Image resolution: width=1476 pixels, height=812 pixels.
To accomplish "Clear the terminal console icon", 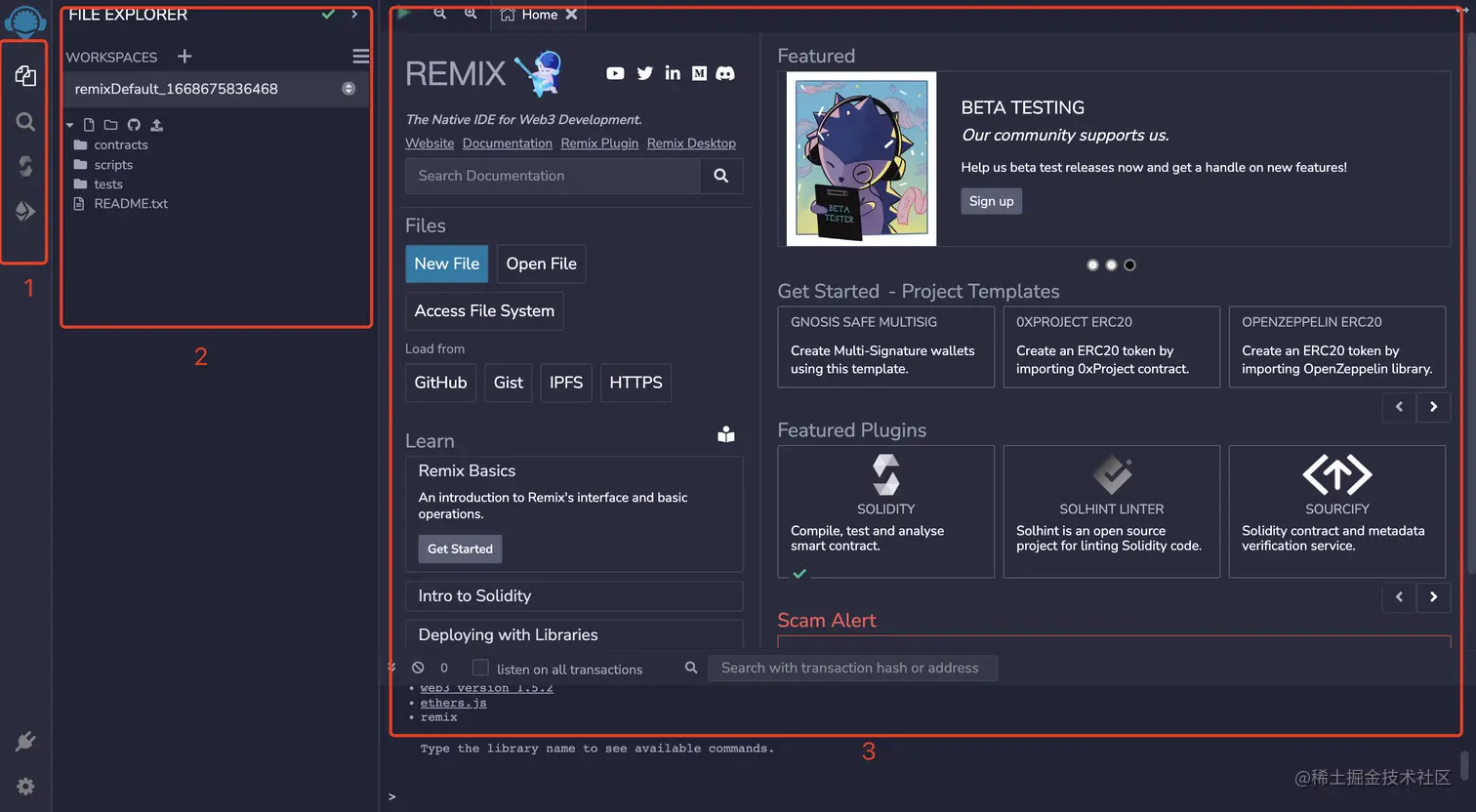I will (x=418, y=668).
